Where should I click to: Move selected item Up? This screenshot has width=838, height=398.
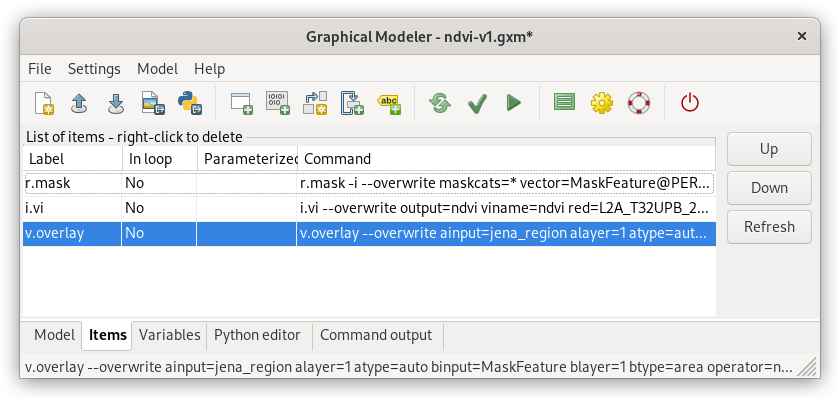(769, 149)
